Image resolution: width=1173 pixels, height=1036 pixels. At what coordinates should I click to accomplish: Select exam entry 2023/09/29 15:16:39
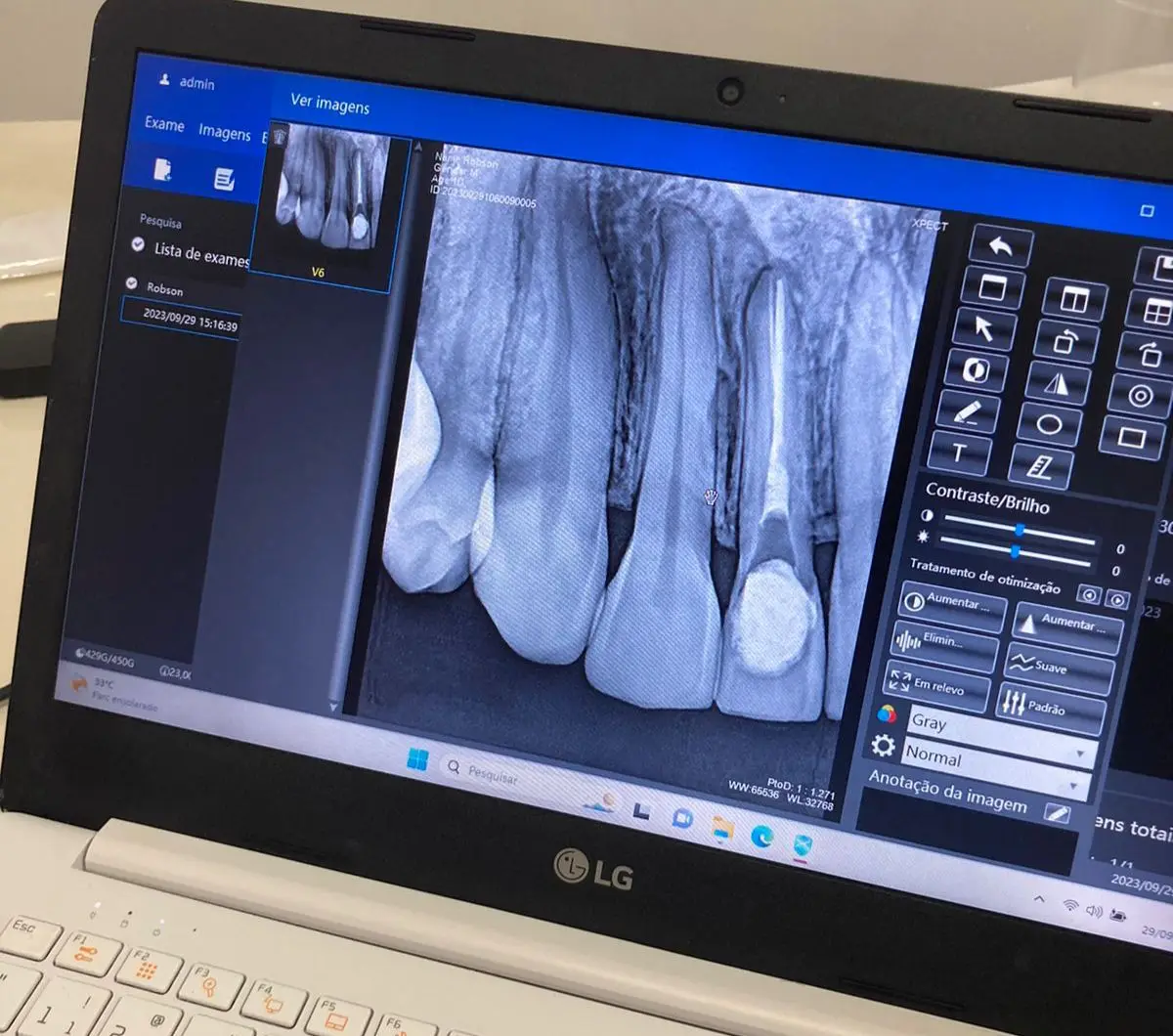181,320
